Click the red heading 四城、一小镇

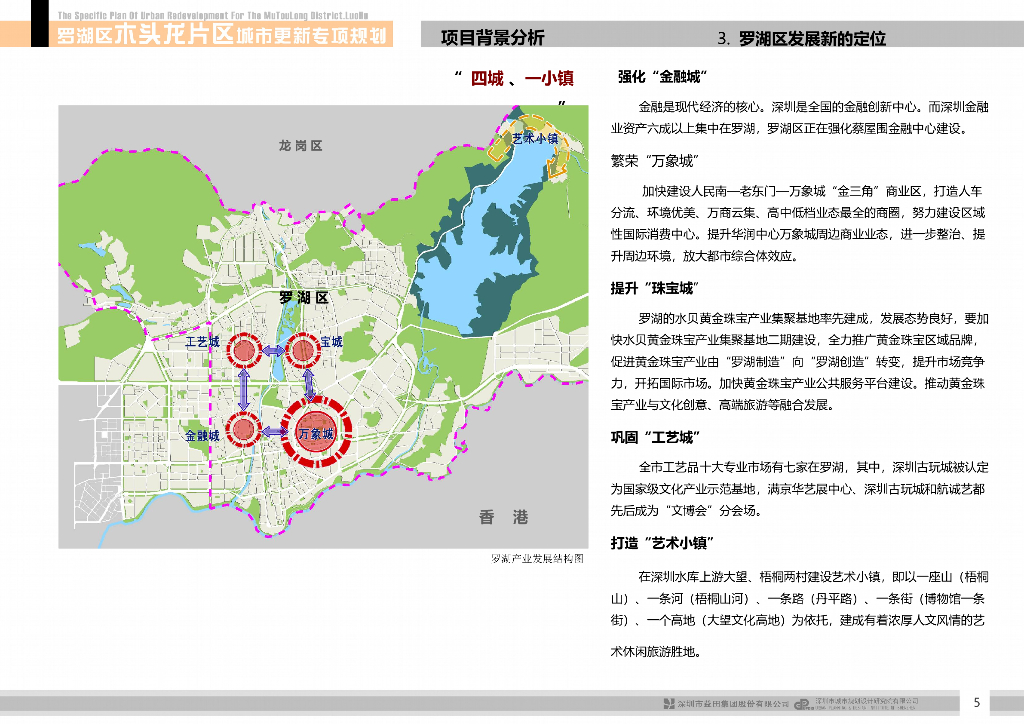pyautogui.click(x=522, y=79)
